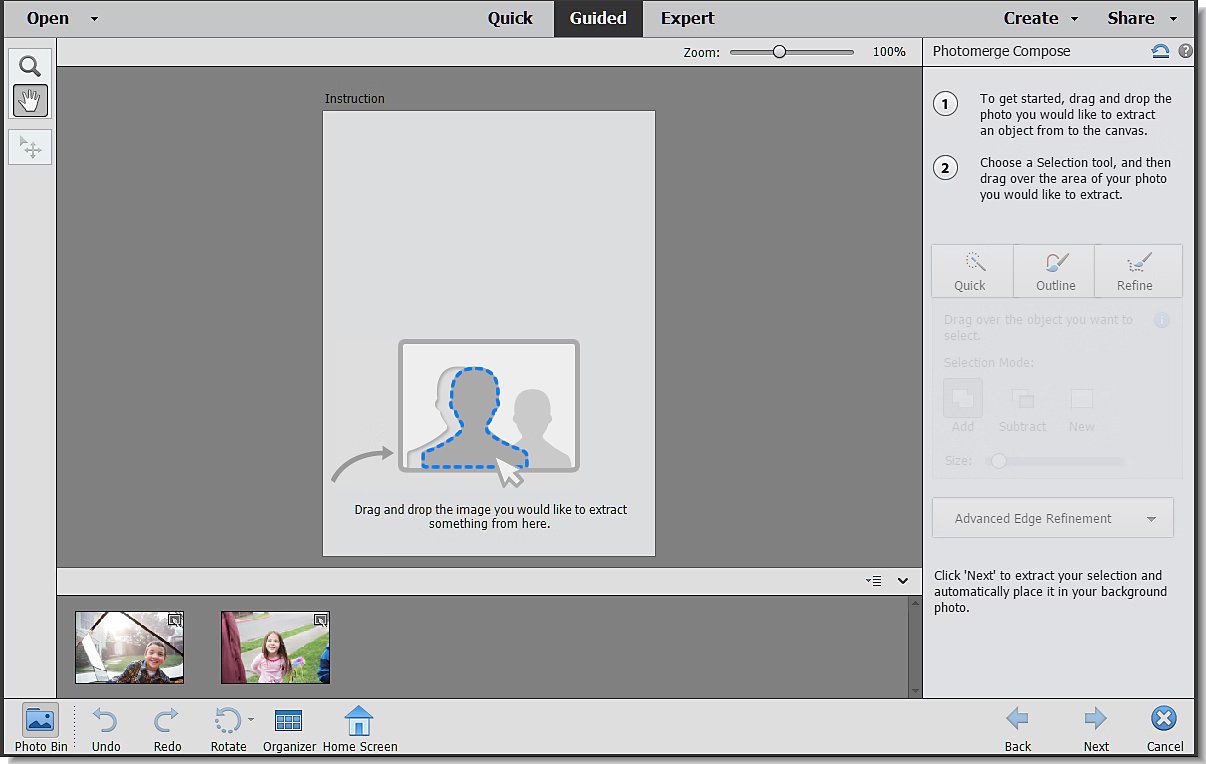Image resolution: width=1206 pixels, height=764 pixels.
Task: Open the photo bin list options menu
Action: 873,581
